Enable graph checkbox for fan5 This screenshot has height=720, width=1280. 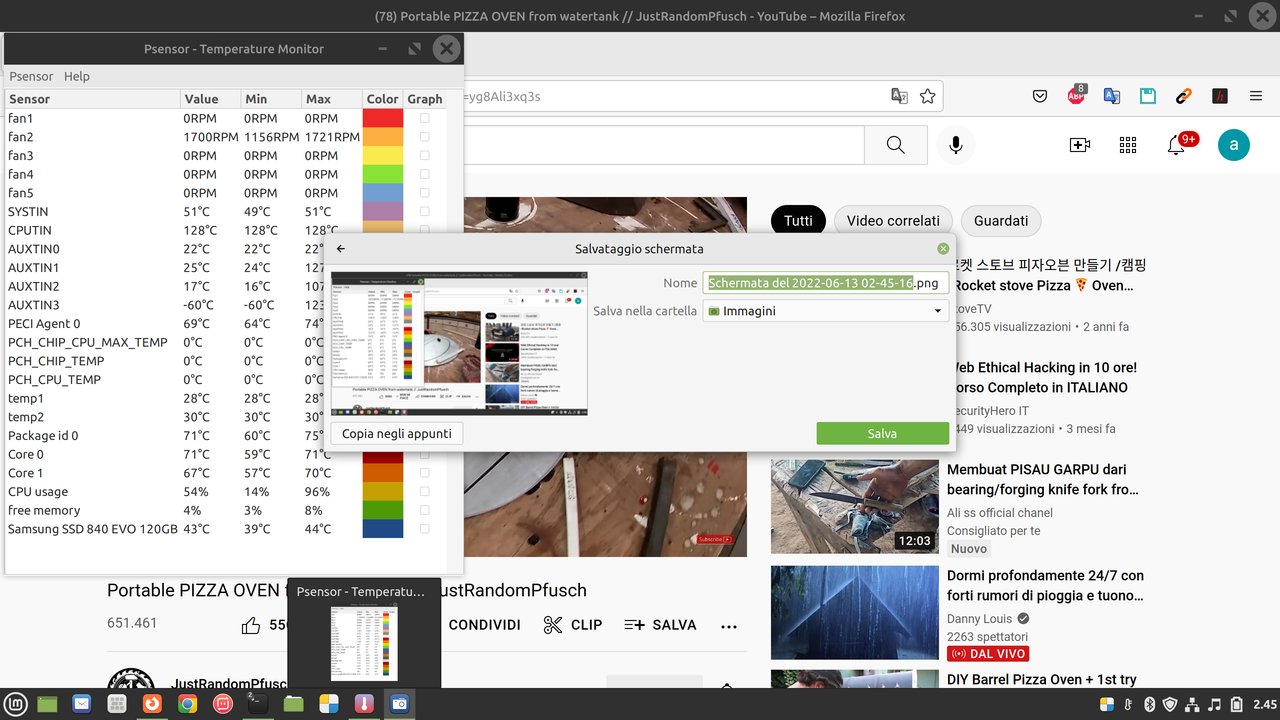[424, 193]
